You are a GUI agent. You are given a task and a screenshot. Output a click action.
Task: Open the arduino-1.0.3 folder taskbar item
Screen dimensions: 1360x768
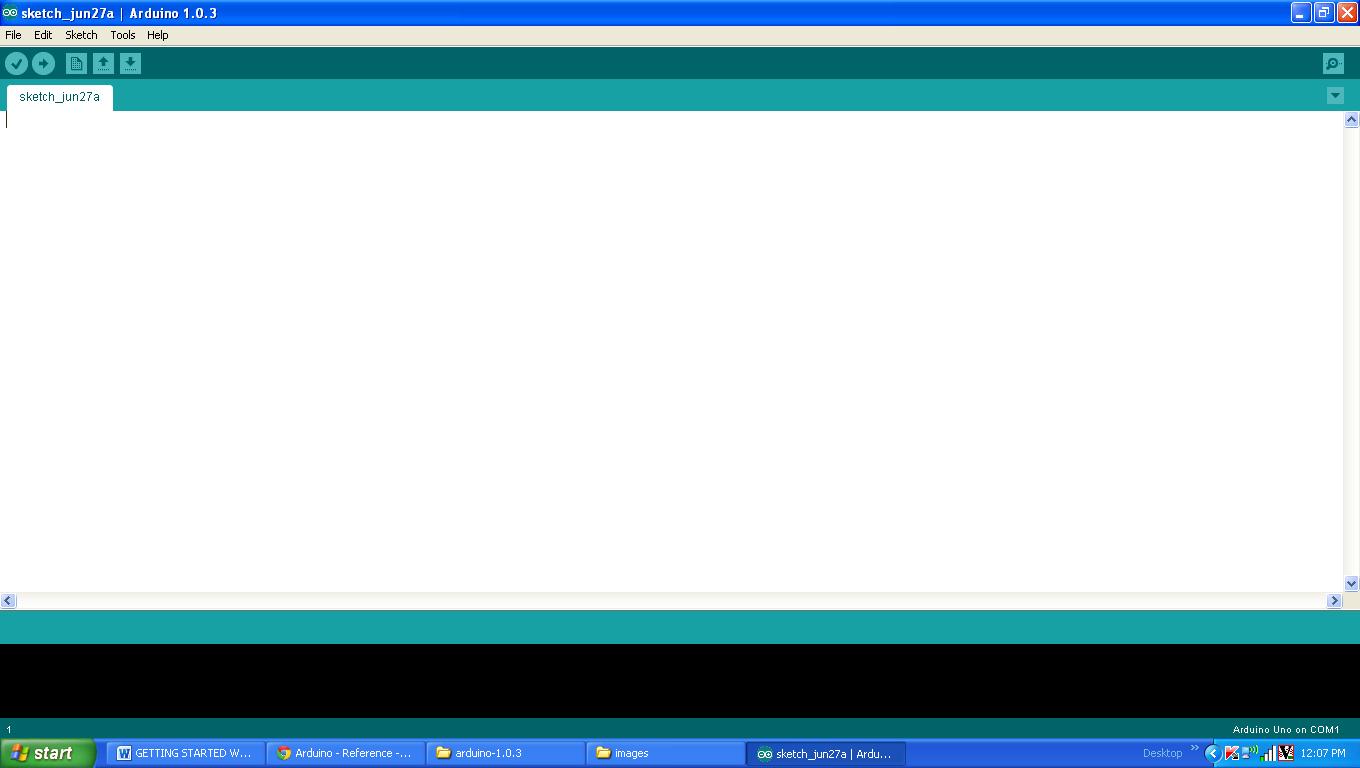[506, 753]
